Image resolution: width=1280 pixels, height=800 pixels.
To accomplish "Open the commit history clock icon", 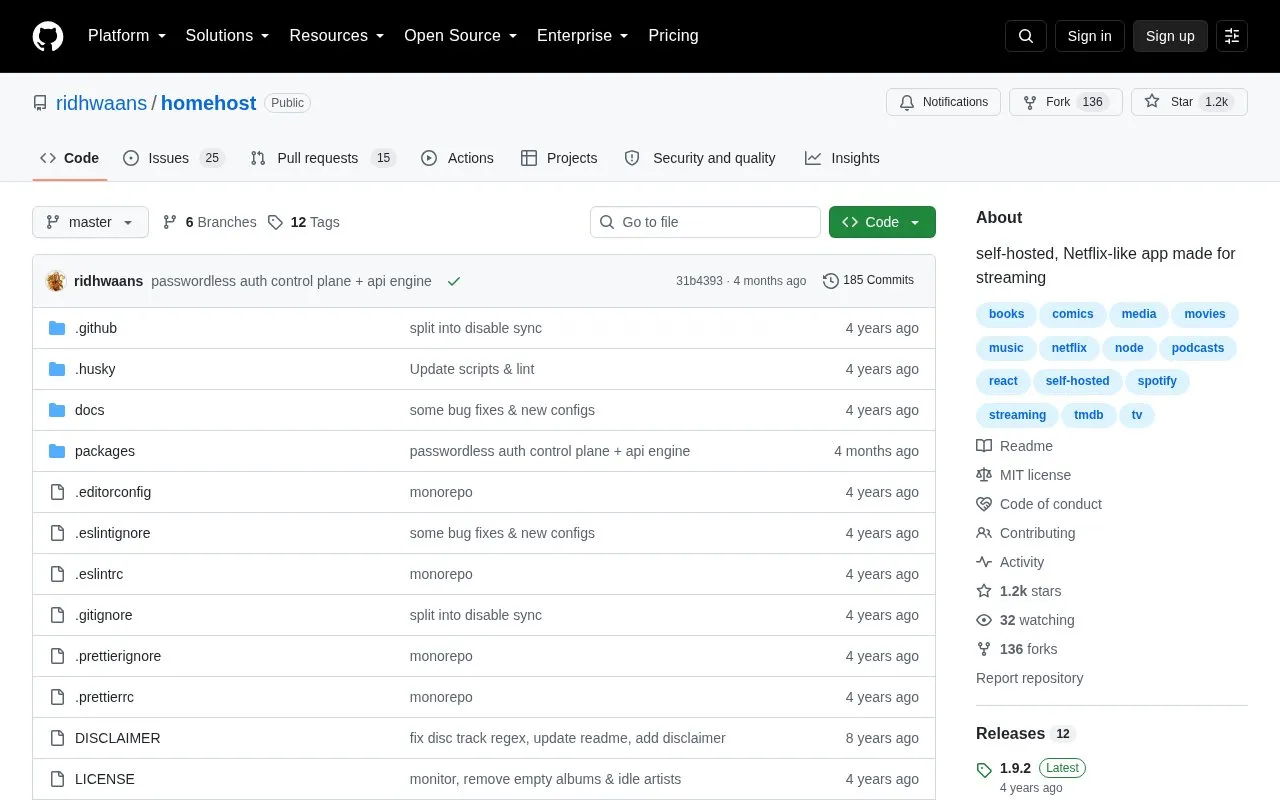I will [x=830, y=281].
